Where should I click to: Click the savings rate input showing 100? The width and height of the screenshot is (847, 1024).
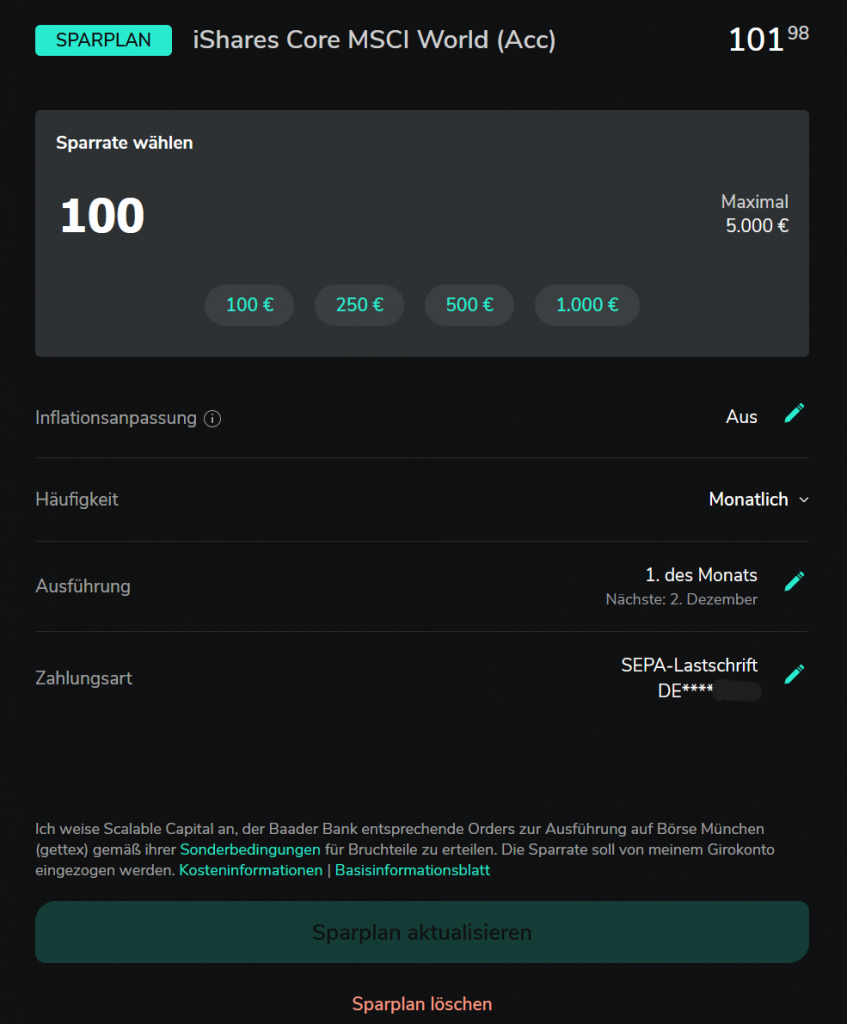point(101,215)
